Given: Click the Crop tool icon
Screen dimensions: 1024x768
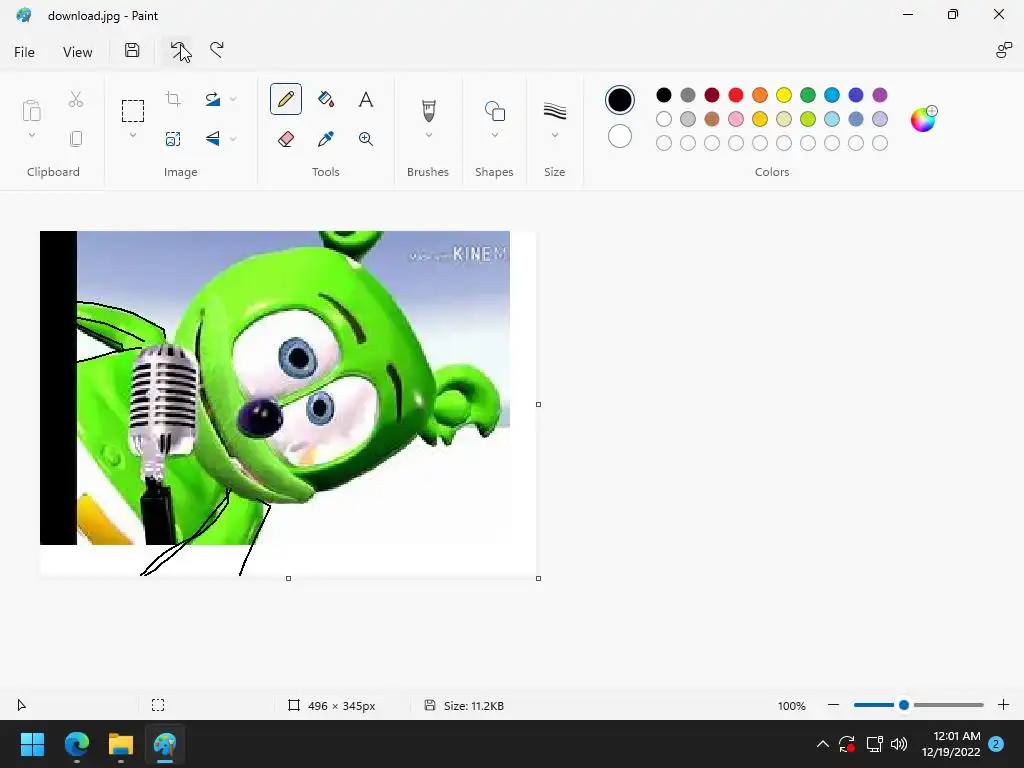Looking at the screenshot, I should [x=173, y=99].
